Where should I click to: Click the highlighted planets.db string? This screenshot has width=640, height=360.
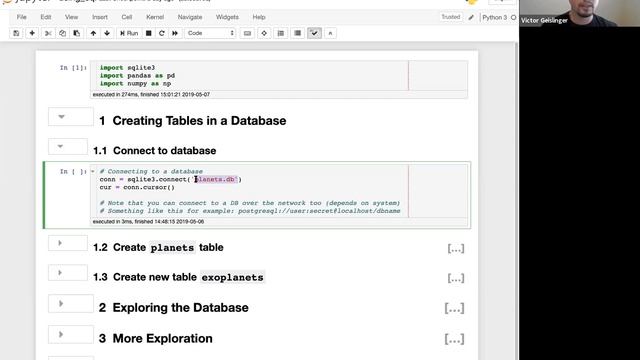point(216,179)
